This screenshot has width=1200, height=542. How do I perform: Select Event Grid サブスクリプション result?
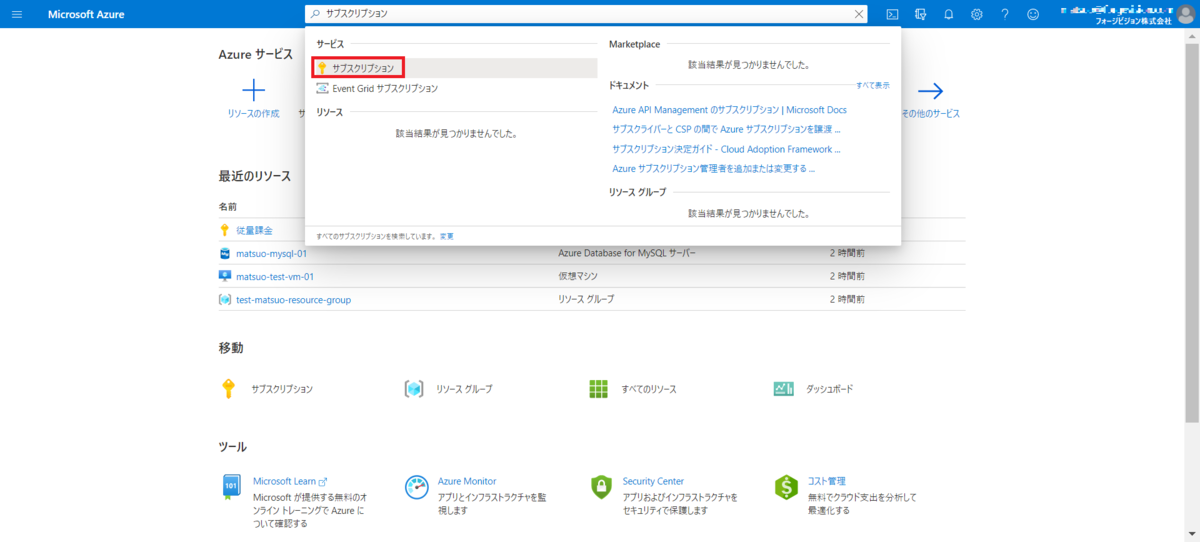384,88
